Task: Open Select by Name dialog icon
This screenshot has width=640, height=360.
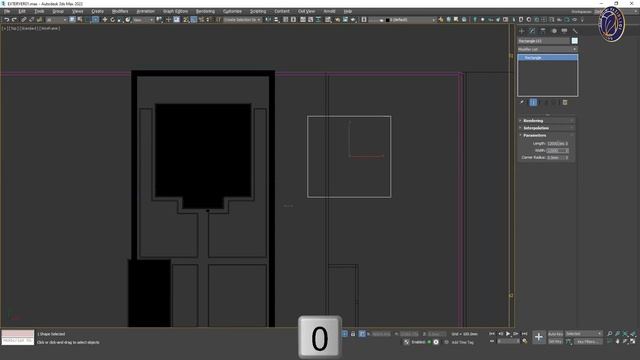Action: (80, 20)
